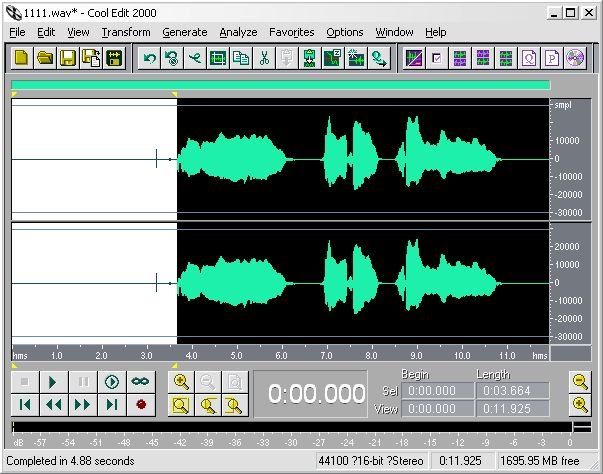The height and width of the screenshot is (474, 603).
Task: Click the View Begin field 0:00.000
Action: pyautogui.click(x=438, y=409)
